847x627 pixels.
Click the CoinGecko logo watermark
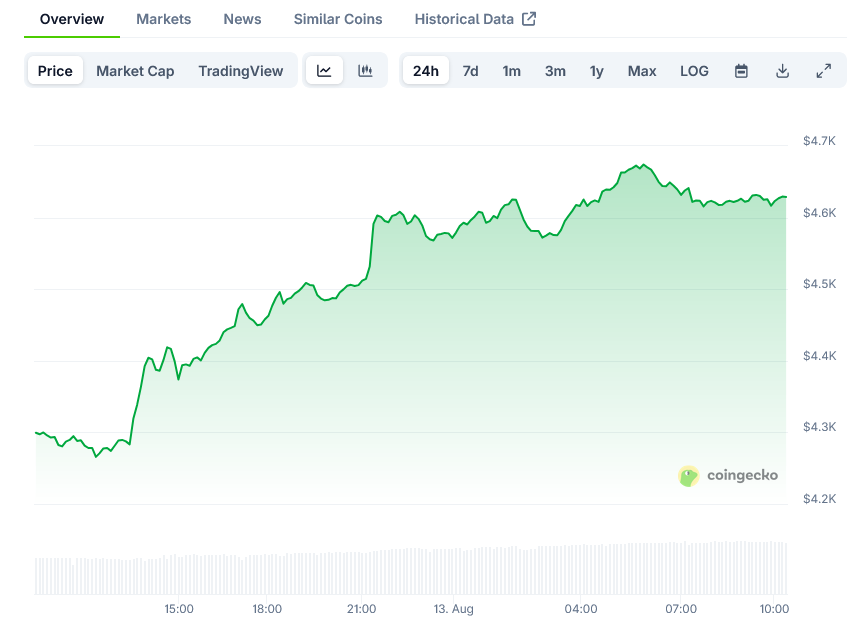click(x=728, y=476)
